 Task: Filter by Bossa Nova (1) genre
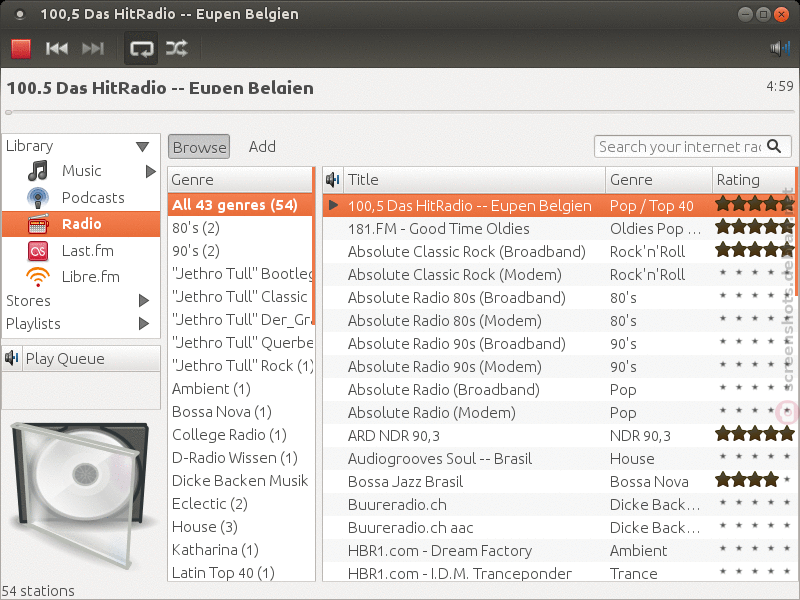click(240, 412)
